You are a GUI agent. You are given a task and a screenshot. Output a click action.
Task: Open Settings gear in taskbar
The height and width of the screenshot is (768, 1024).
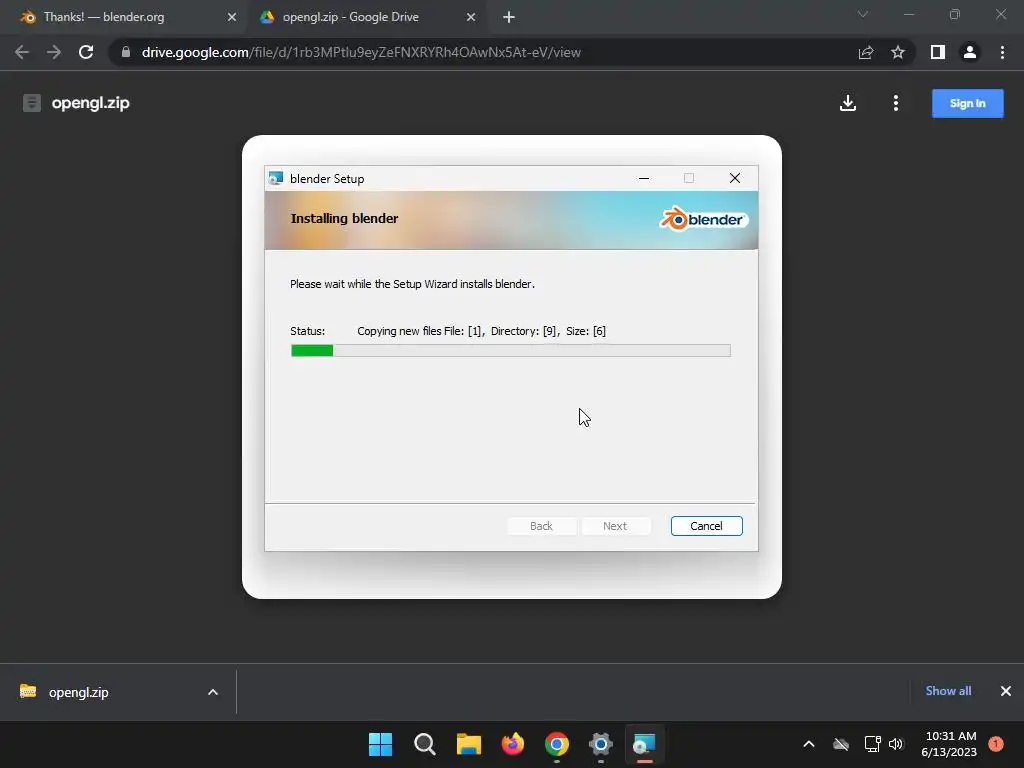point(600,744)
